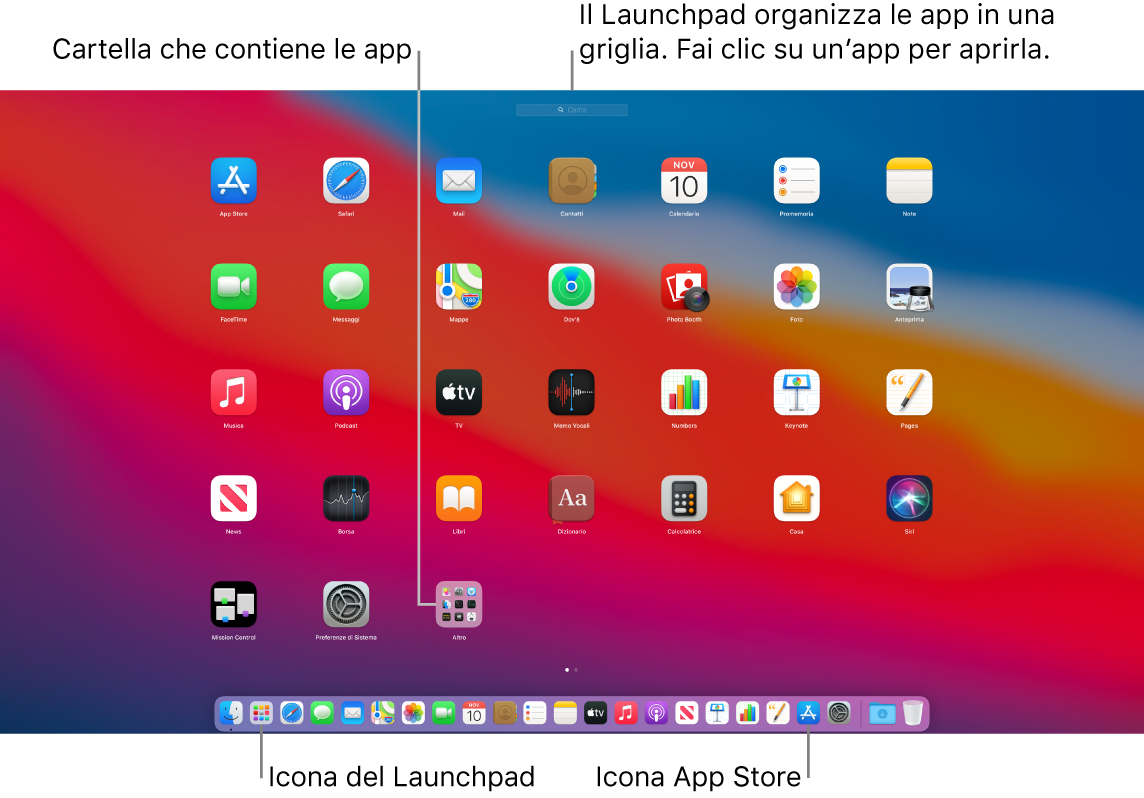Click Finder in the Dock
Image resolution: width=1144 pixels, height=798 pixels.
[231, 713]
